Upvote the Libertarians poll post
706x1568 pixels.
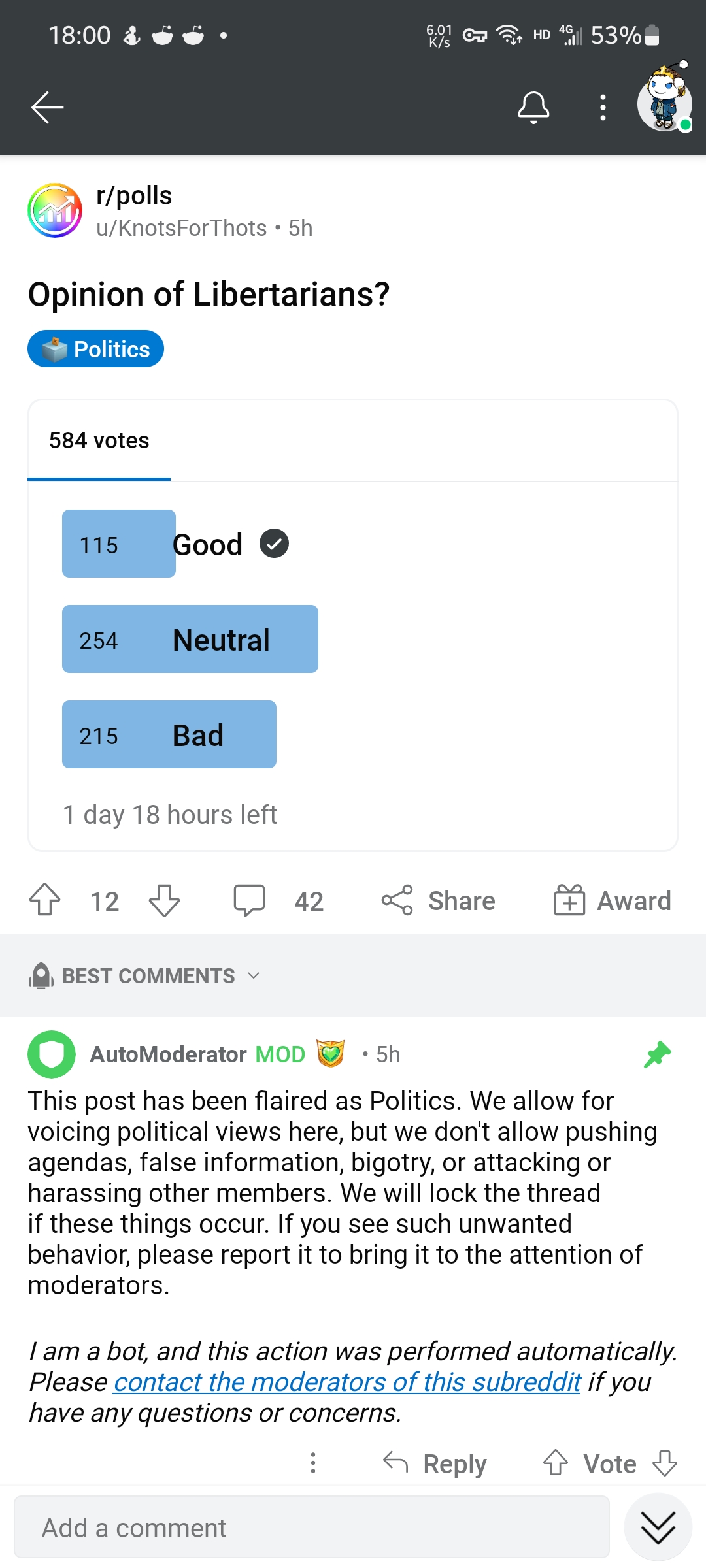[45, 900]
